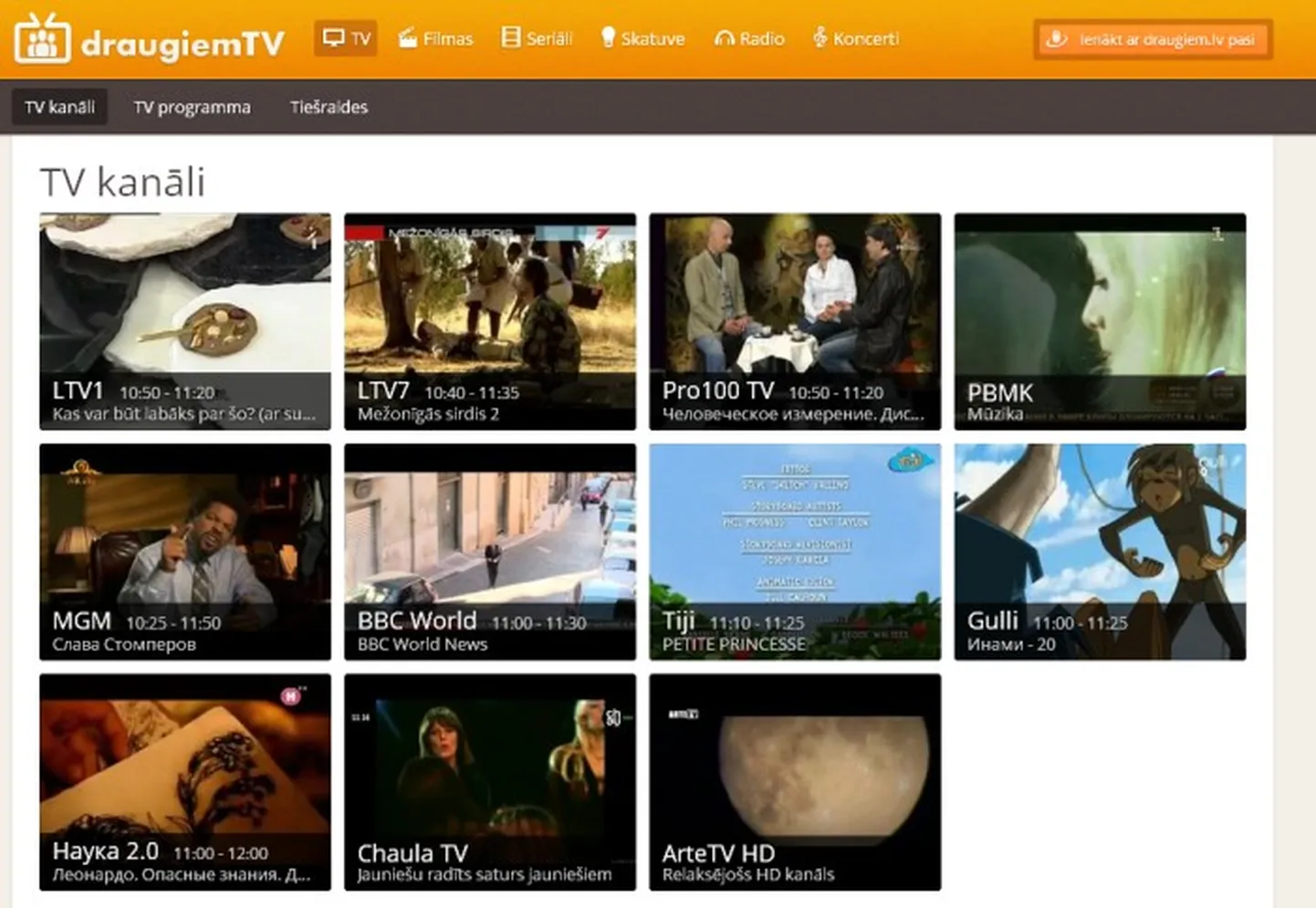Switch to the Tiešraides tab
The height and width of the screenshot is (908, 1316).
click(329, 107)
